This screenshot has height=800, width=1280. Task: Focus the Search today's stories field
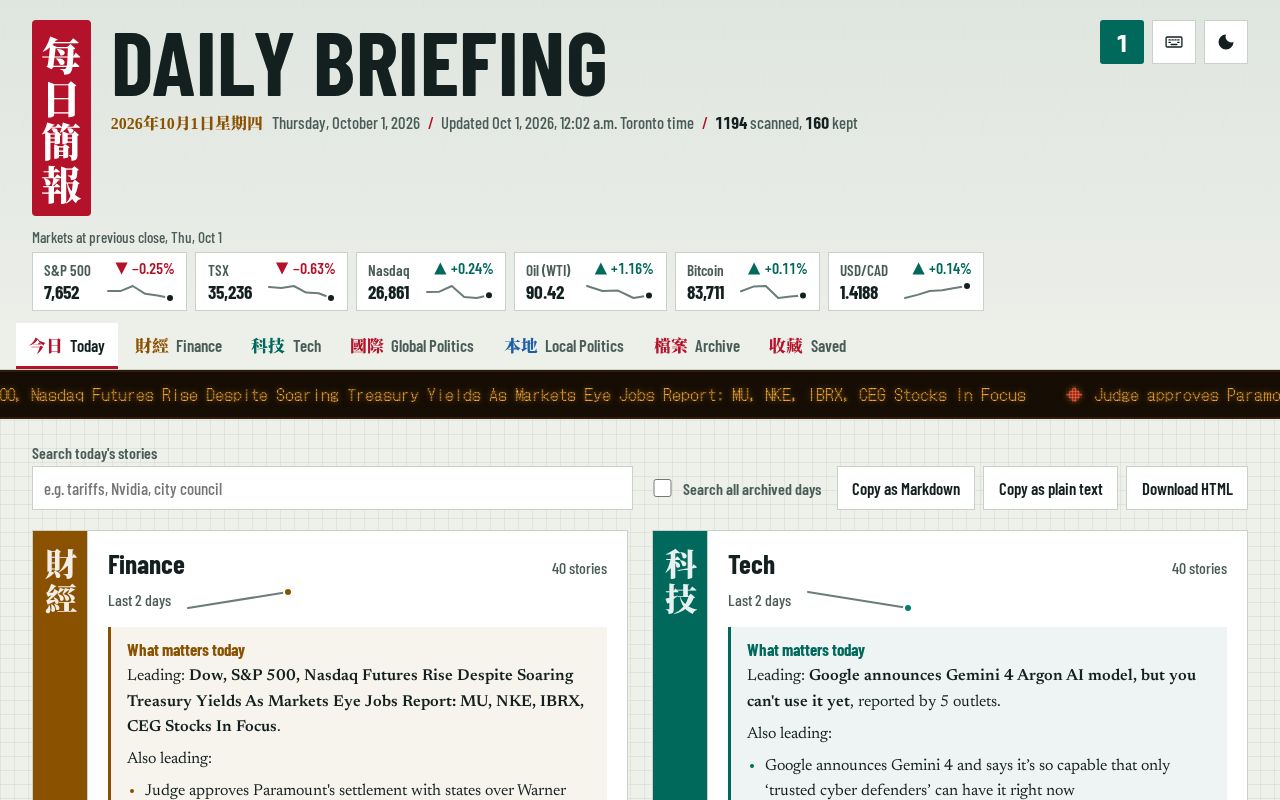(x=332, y=488)
